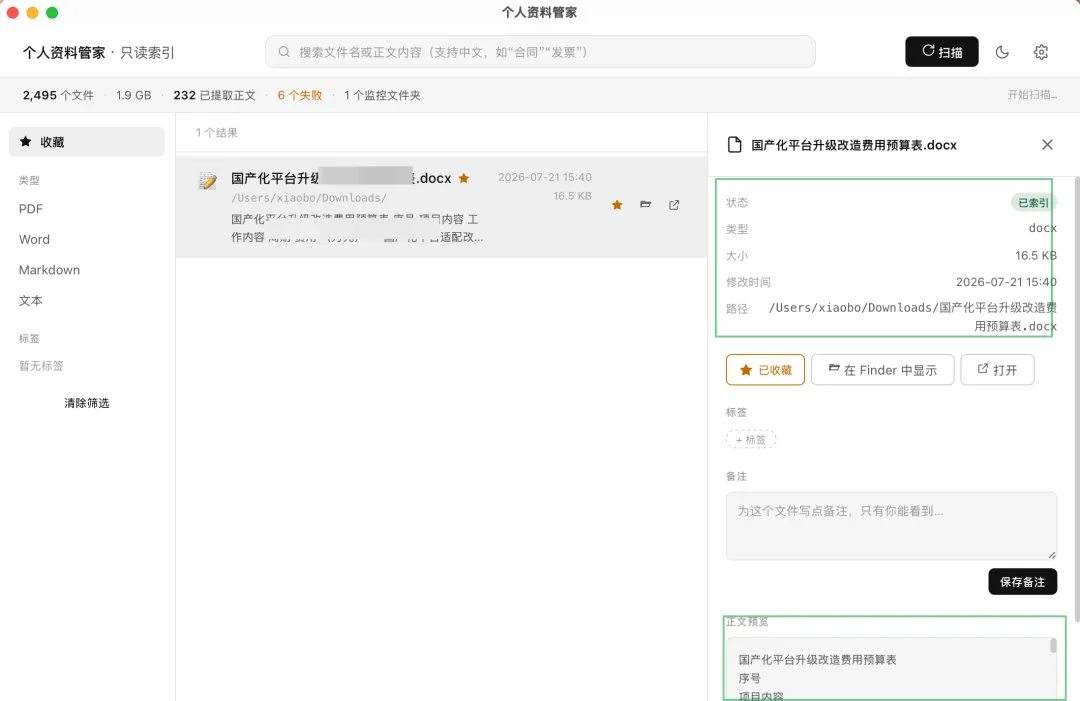Viewport: 1080px width, 701px height.
Task: Click scrollbar in 正文预览 preview box
Action: coord(1053,646)
